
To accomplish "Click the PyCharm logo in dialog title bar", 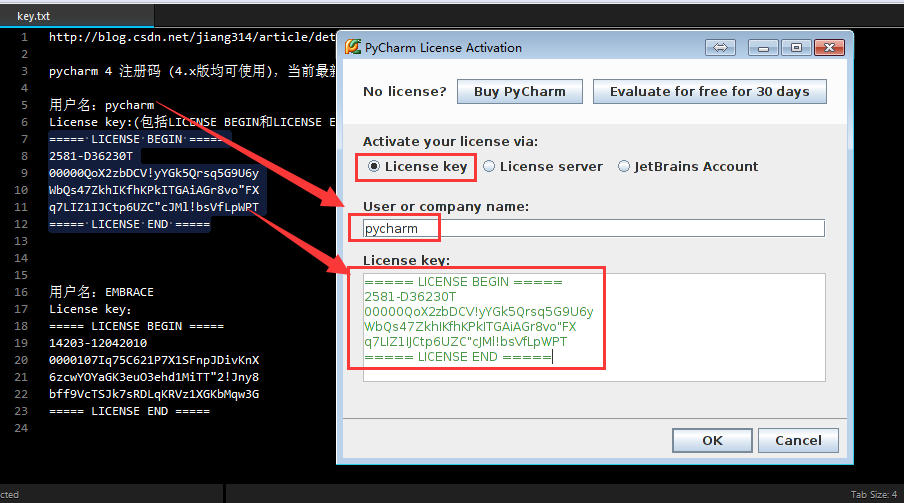I will 352,47.
